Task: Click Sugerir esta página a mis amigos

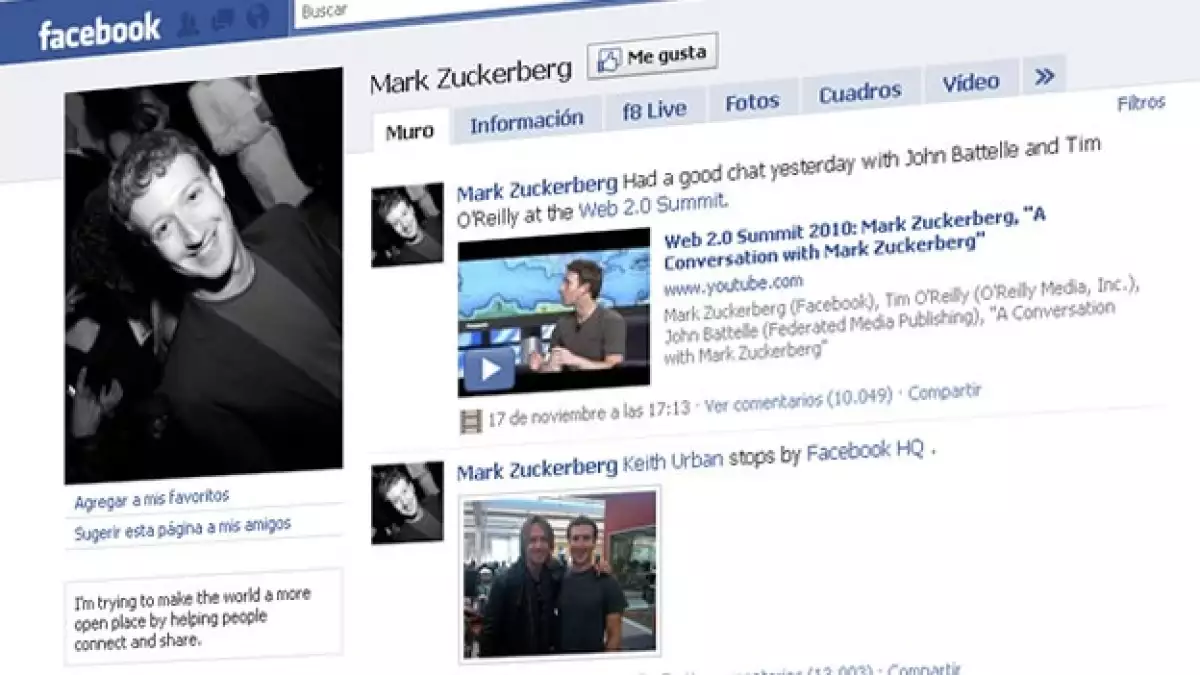Action: coord(183,527)
